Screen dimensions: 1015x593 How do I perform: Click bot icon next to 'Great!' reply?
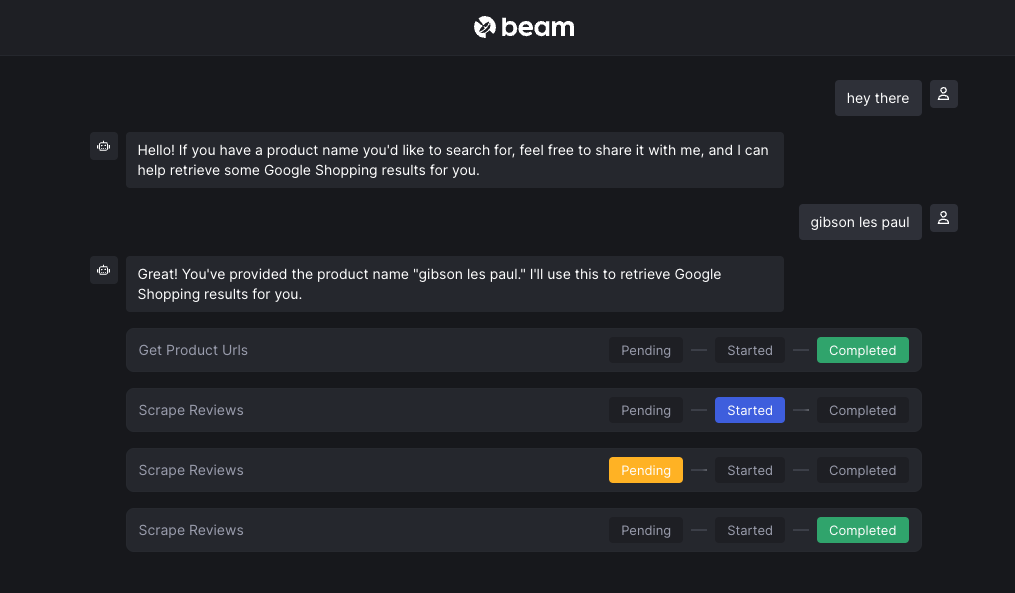pos(104,270)
